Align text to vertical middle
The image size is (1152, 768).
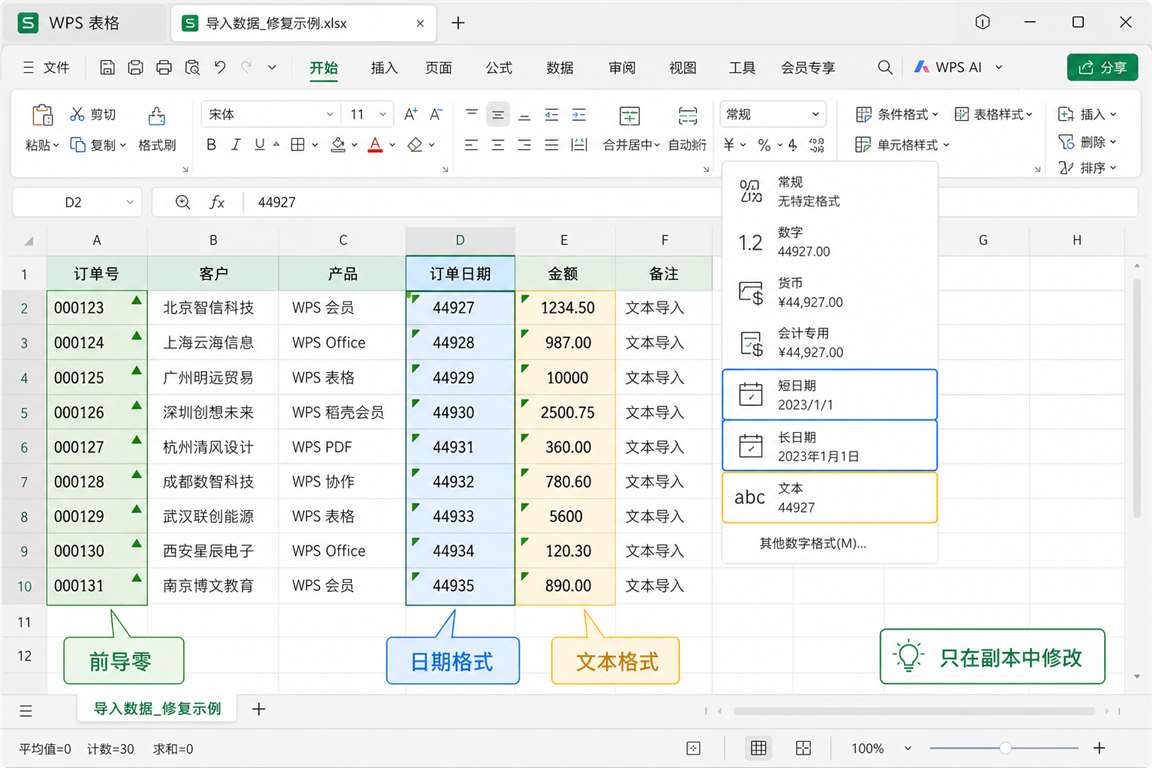[498, 115]
